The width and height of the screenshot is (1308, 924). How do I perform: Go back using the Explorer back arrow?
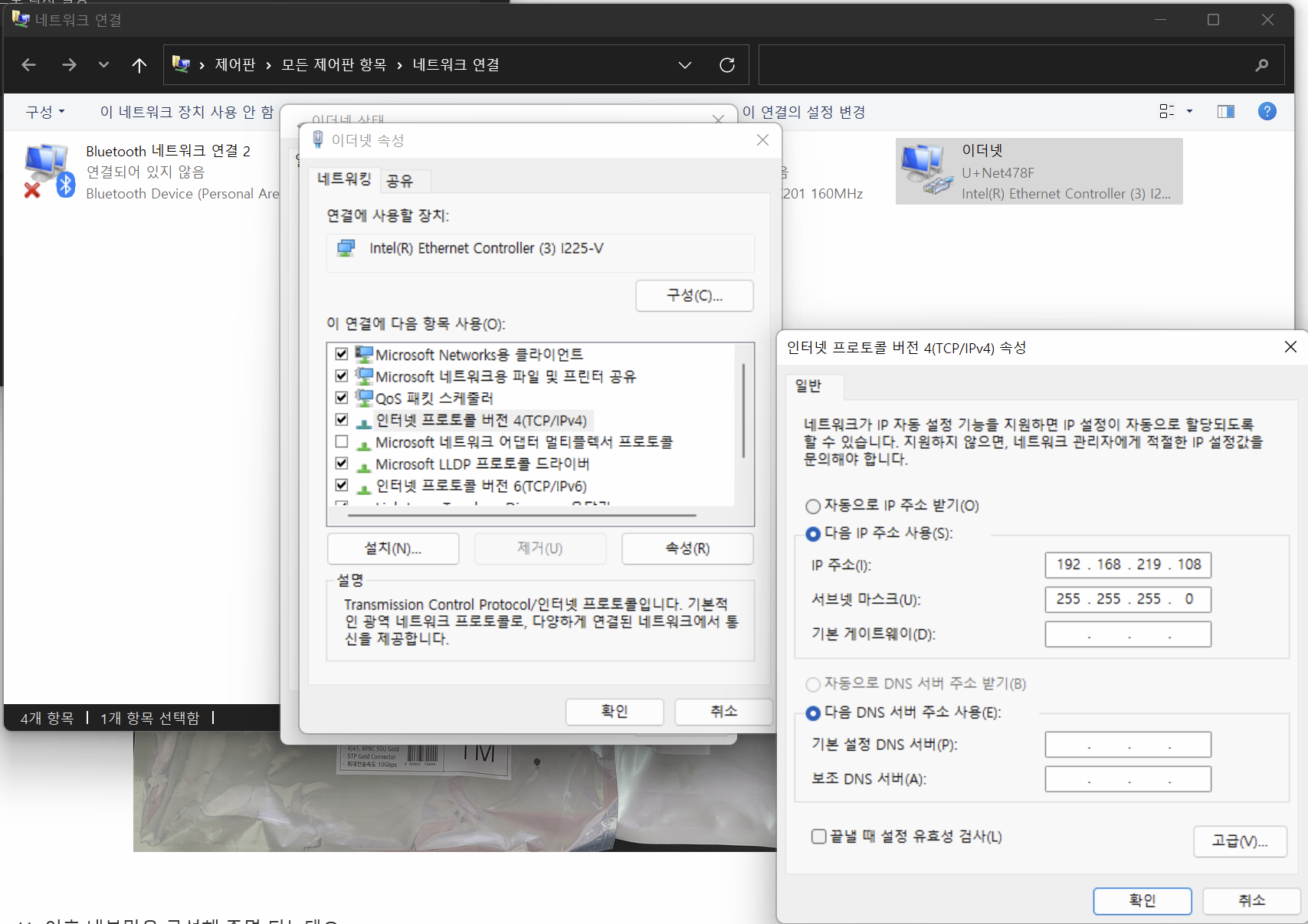[x=29, y=65]
